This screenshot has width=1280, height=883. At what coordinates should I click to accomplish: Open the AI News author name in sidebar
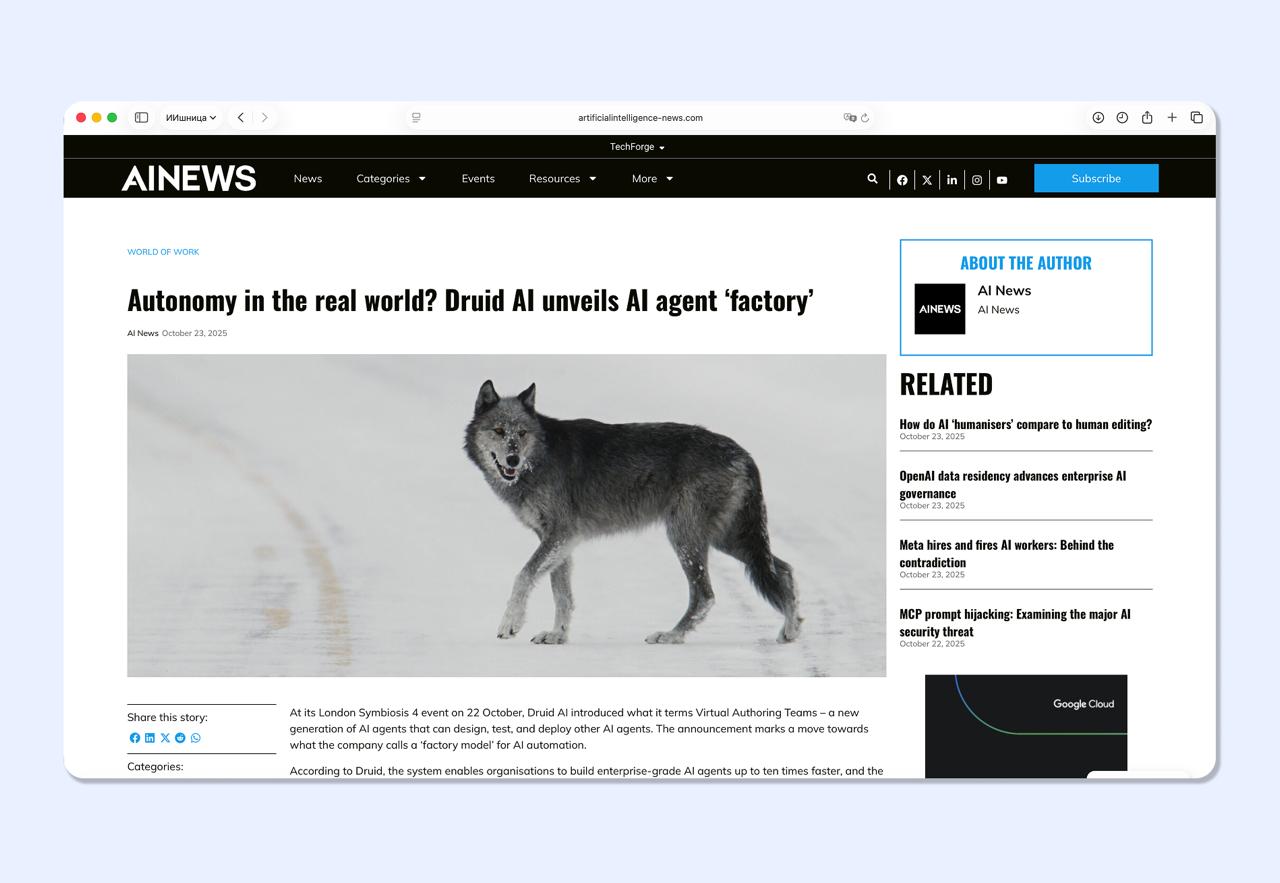(x=1004, y=291)
